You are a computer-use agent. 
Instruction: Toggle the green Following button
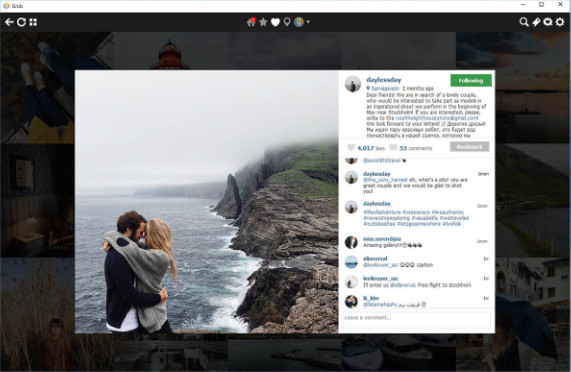point(471,80)
